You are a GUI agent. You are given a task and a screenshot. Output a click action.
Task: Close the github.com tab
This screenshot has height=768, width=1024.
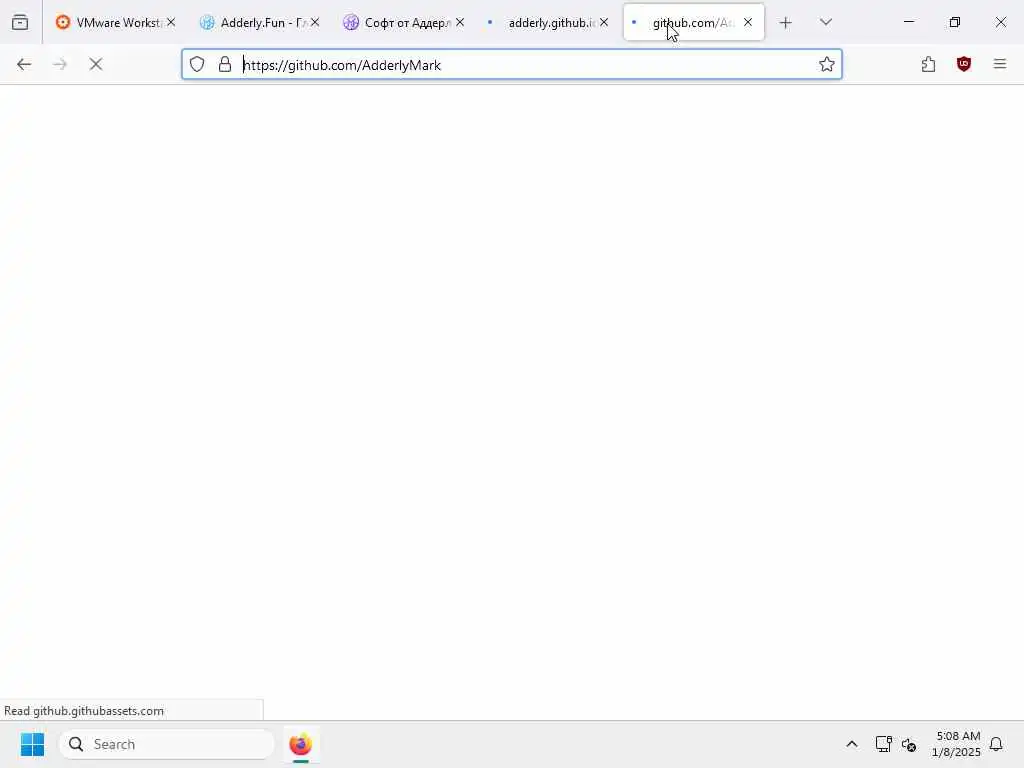748,22
